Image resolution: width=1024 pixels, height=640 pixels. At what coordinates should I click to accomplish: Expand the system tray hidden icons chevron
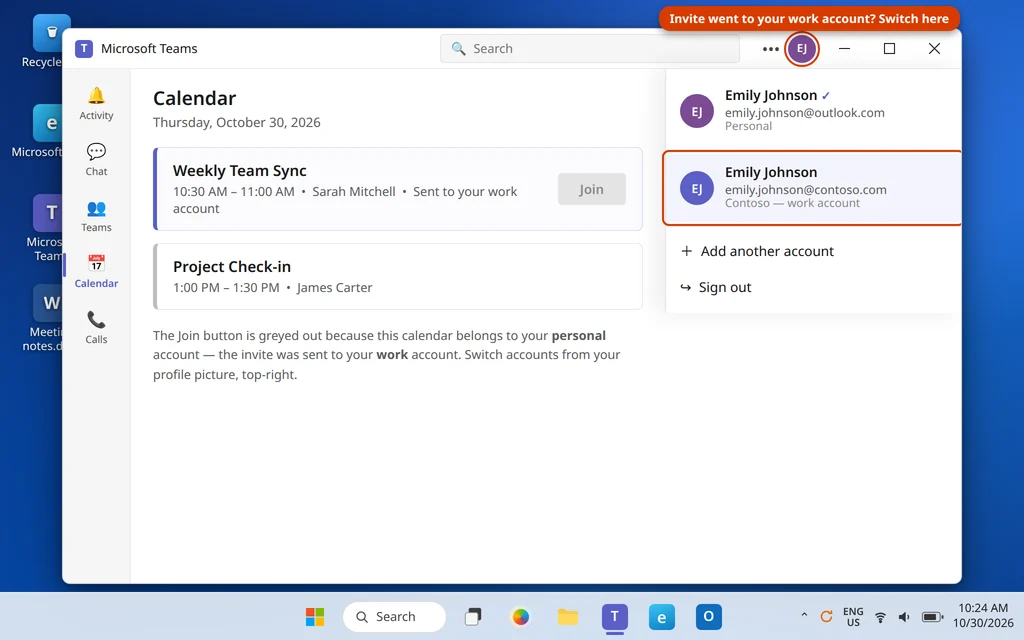(804, 615)
